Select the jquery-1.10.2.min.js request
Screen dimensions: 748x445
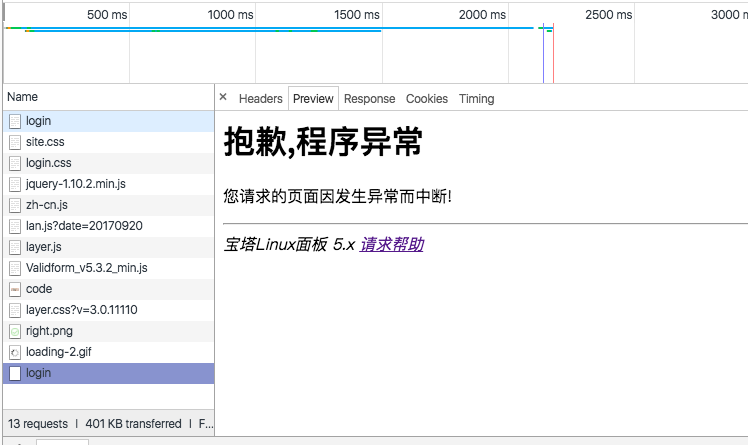click(109, 184)
